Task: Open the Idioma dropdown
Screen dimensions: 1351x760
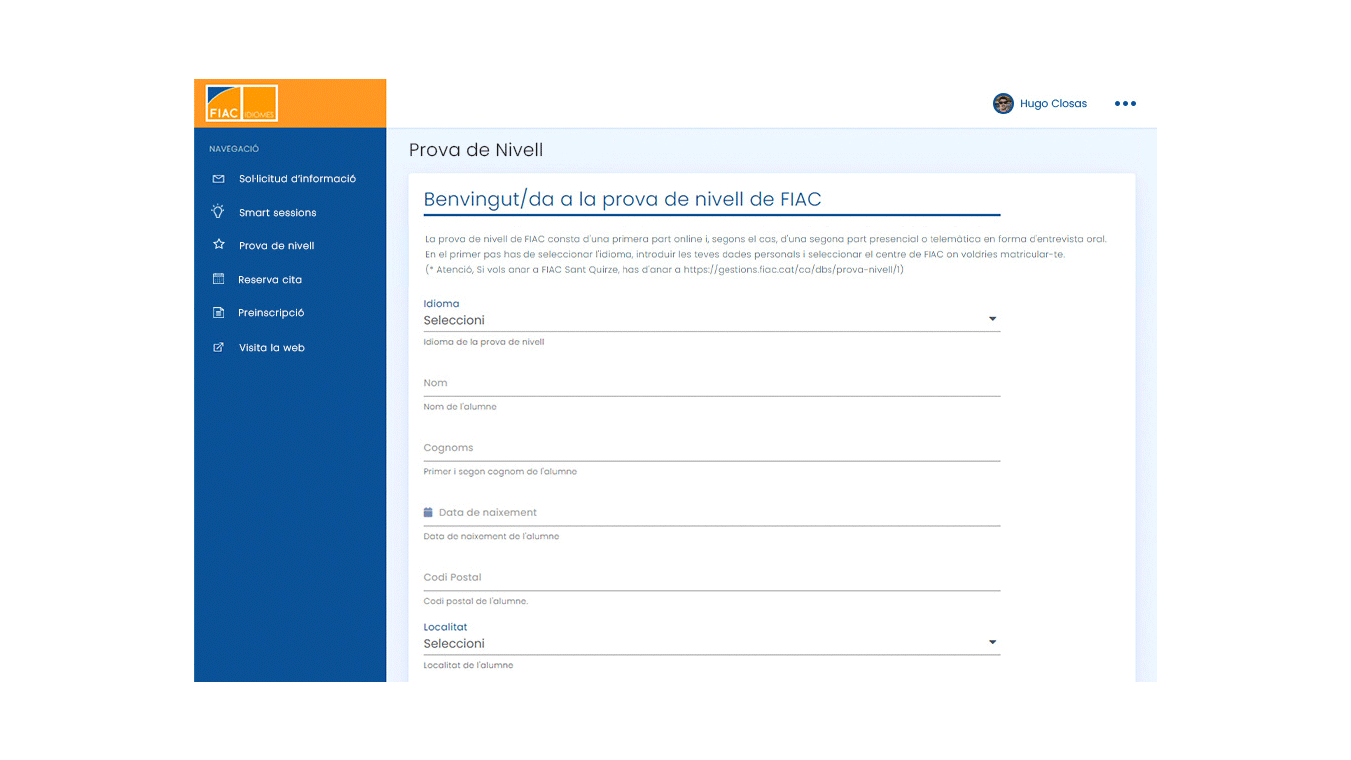Action: (x=711, y=320)
